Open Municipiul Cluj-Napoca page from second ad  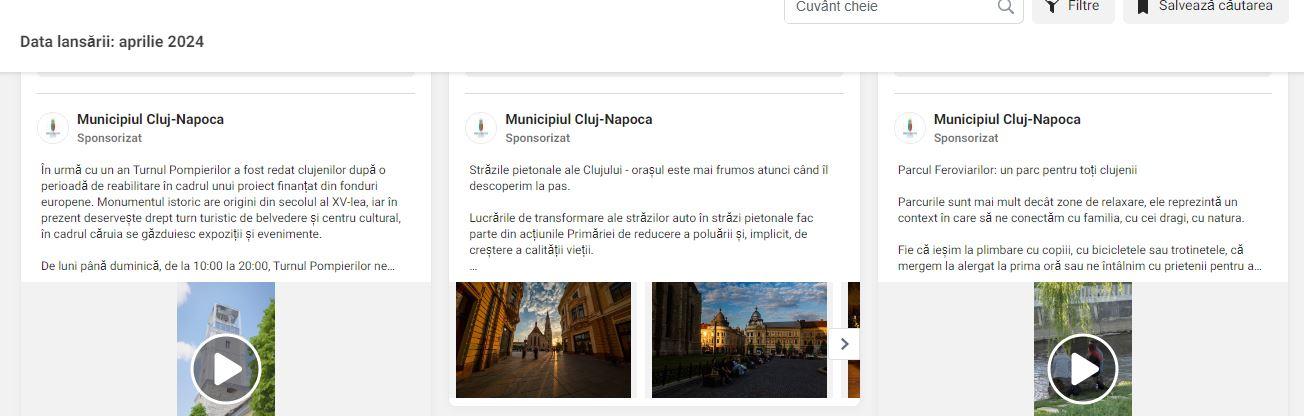[579, 119]
